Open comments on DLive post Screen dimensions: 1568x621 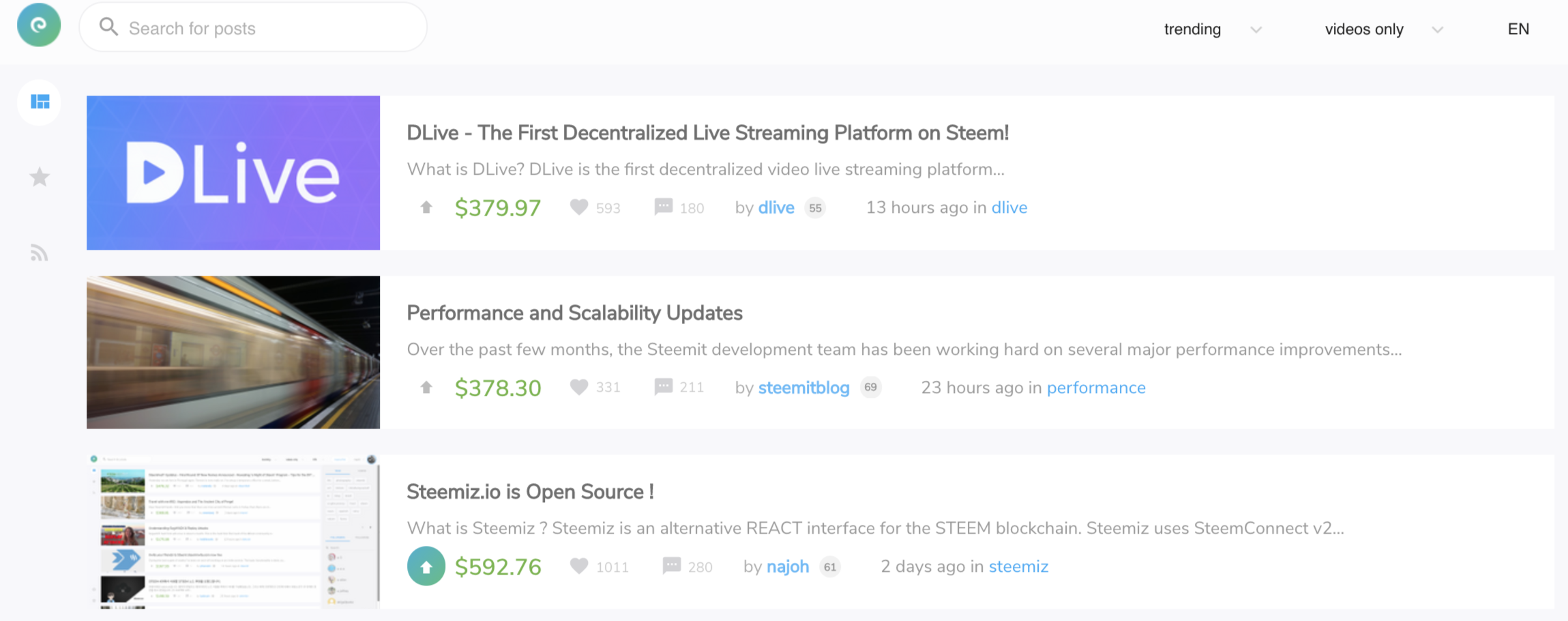pyautogui.click(x=663, y=207)
